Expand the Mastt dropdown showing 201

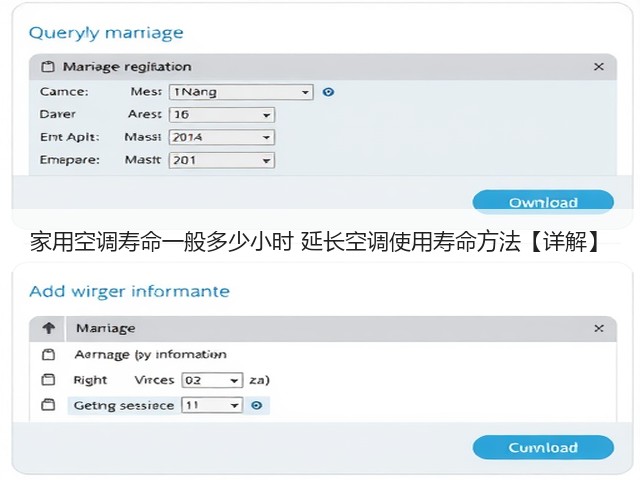point(222,160)
